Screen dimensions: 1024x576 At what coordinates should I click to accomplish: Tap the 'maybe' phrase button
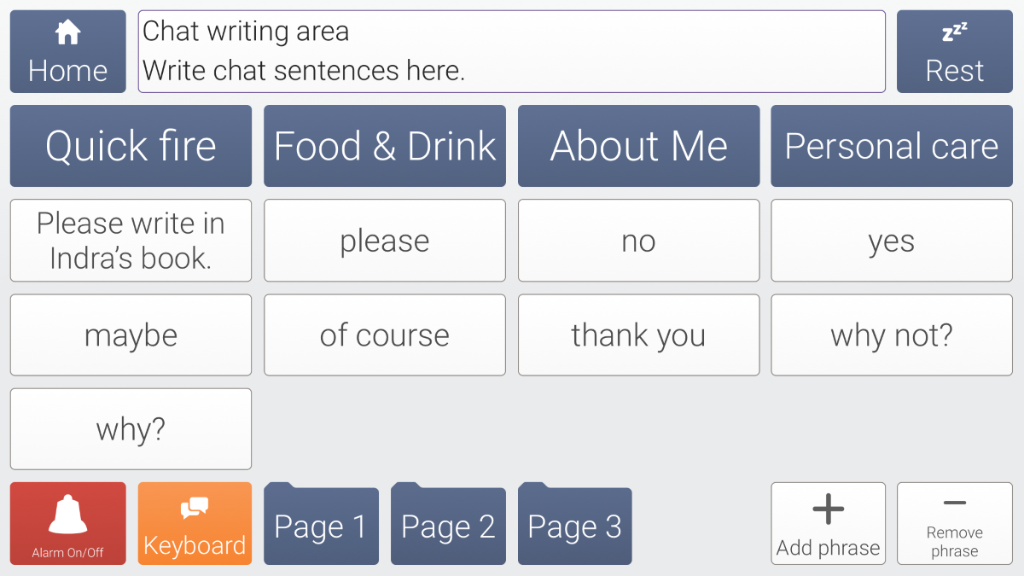tap(131, 335)
